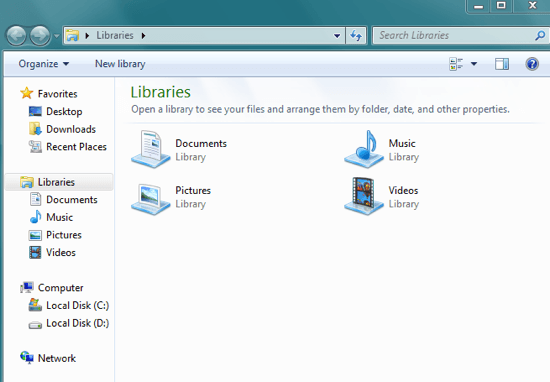Open Music in the sidebar tree
This screenshot has height=382, width=550.
click(x=59, y=217)
